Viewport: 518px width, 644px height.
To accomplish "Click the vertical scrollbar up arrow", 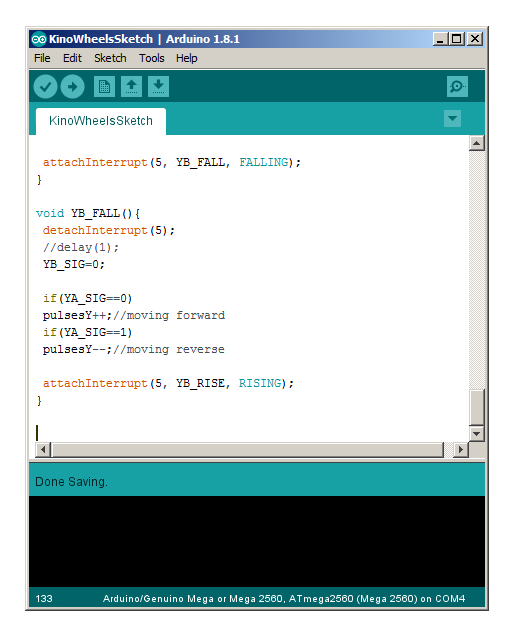I will pyautogui.click(x=477, y=143).
